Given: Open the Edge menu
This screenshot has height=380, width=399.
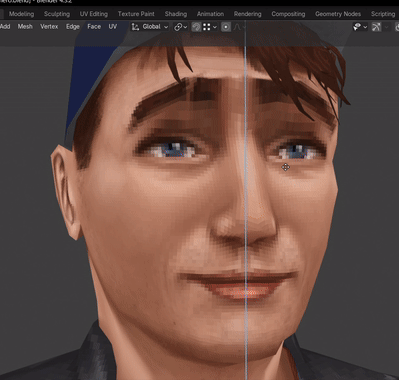Looking at the screenshot, I should 73,26.
